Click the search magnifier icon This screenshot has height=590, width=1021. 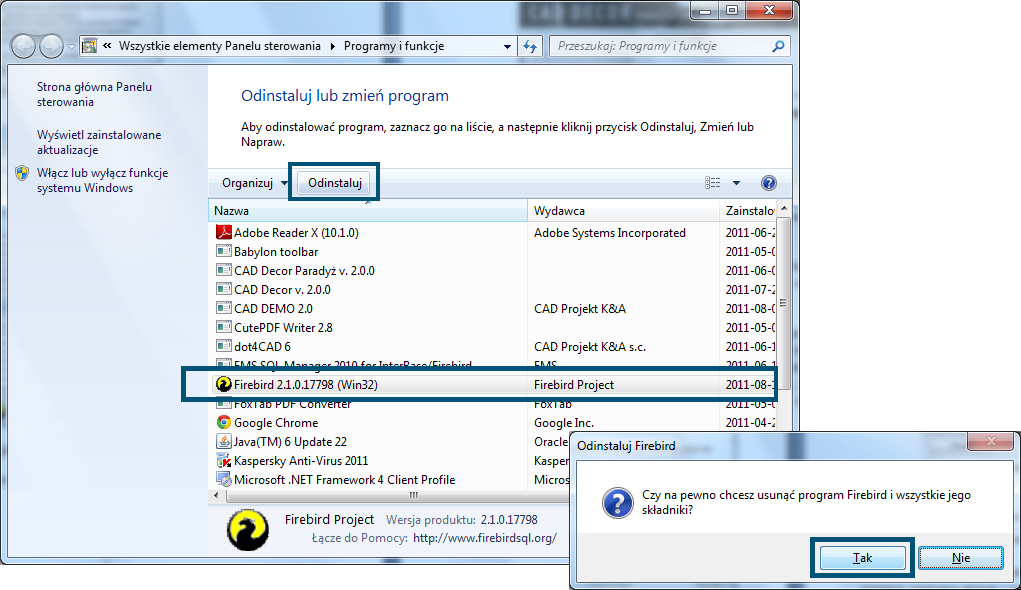pos(778,46)
